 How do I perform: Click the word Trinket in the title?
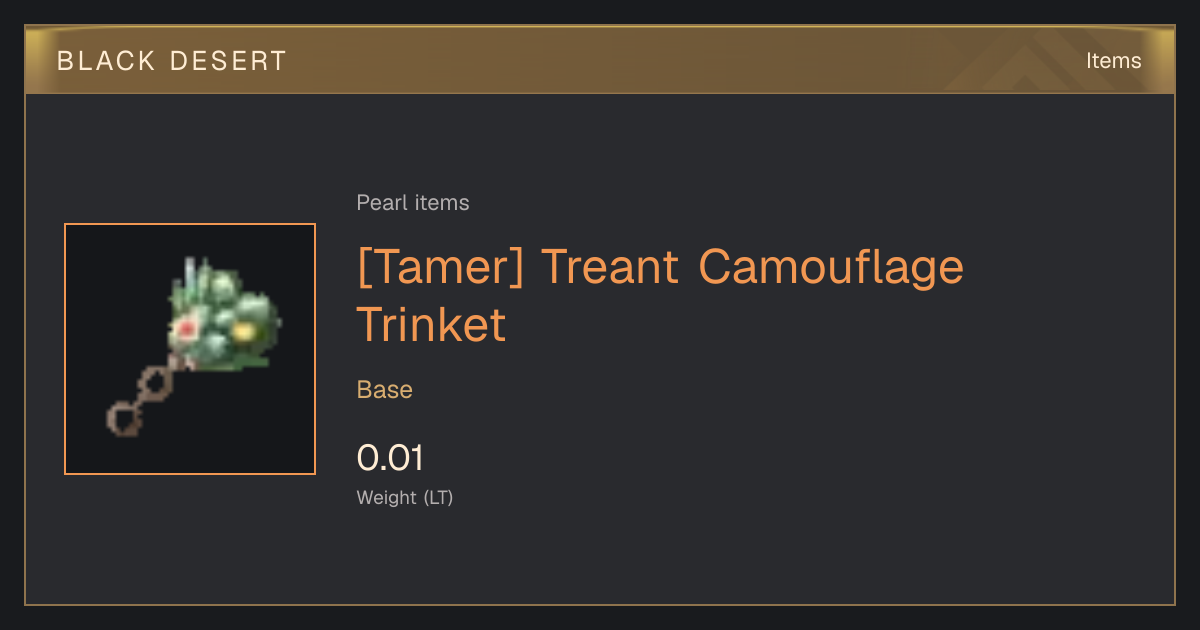click(x=432, y=326)
